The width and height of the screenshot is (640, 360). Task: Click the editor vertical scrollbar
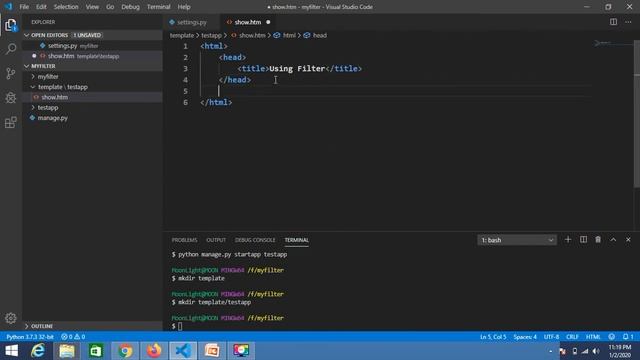[637, 114]
